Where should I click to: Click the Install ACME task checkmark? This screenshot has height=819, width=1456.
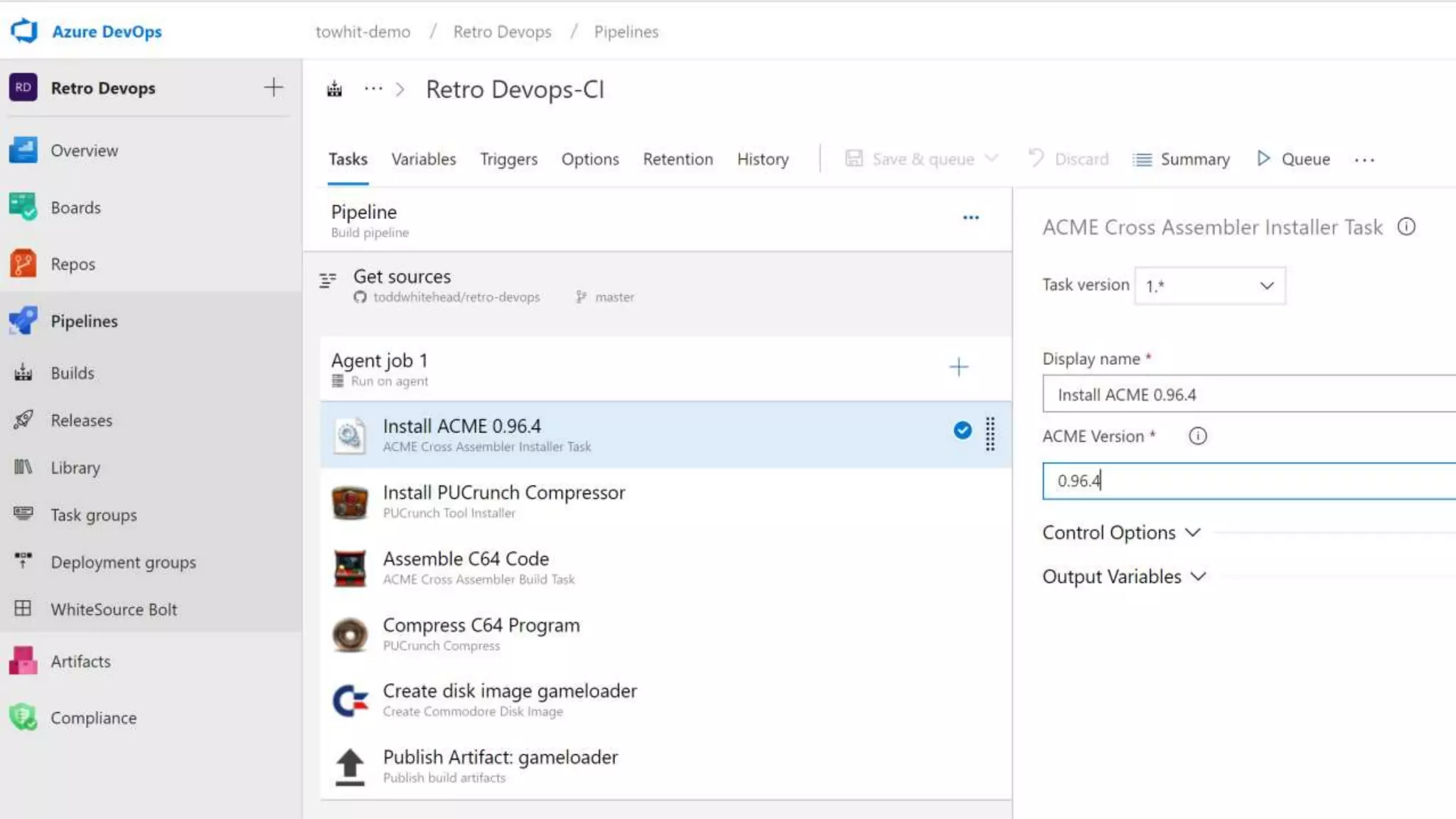pyautogui.click(x=962, y=430)
